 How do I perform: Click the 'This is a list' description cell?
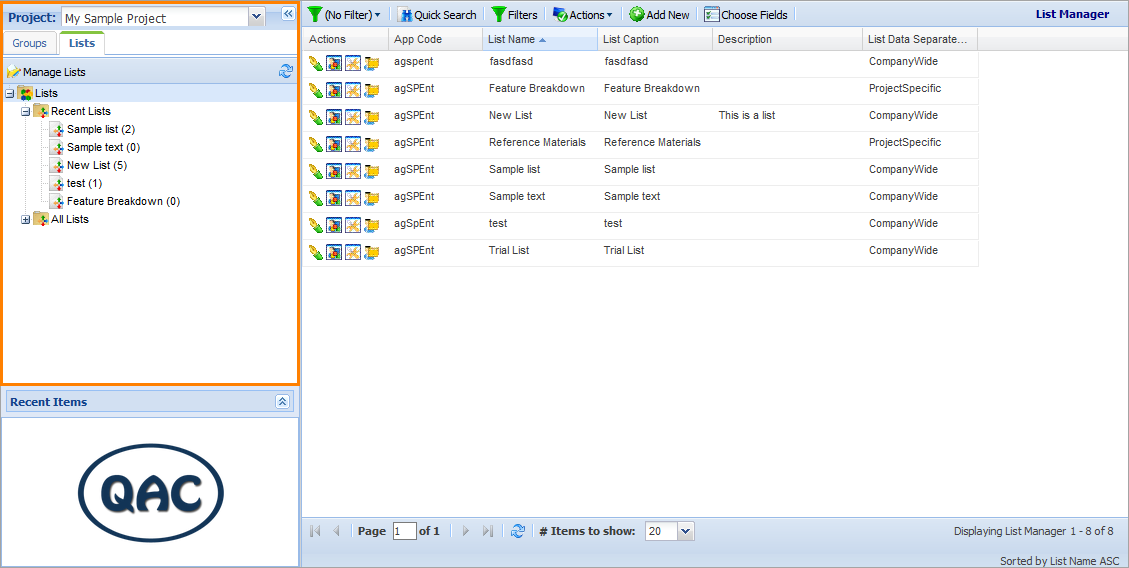[747, 115]
